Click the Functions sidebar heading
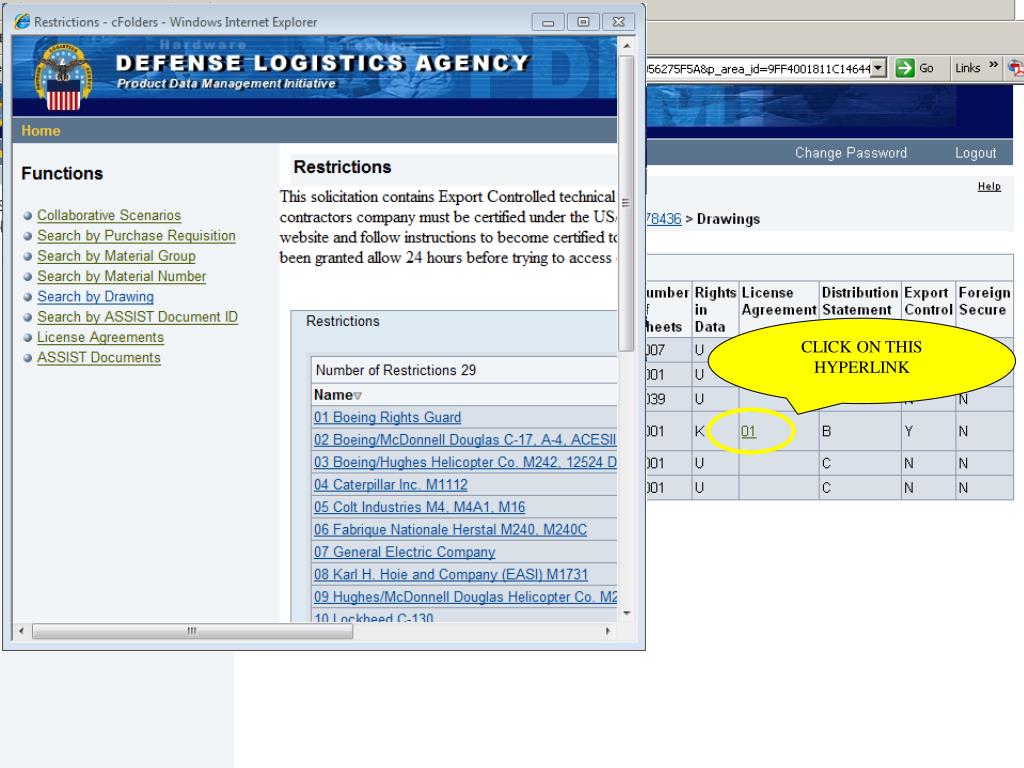This screenshot has width=1024, height=768. pyautogui.click(x=62, y=173)
